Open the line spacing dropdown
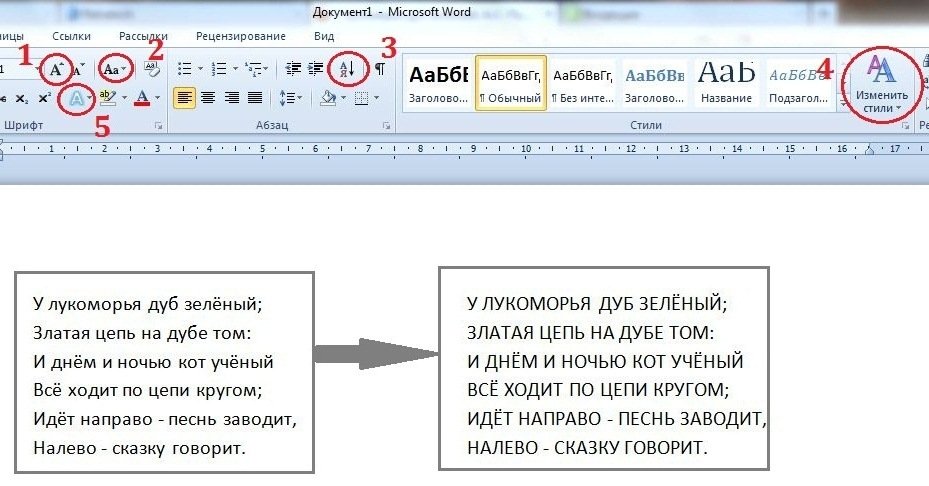 coord(291,98)
